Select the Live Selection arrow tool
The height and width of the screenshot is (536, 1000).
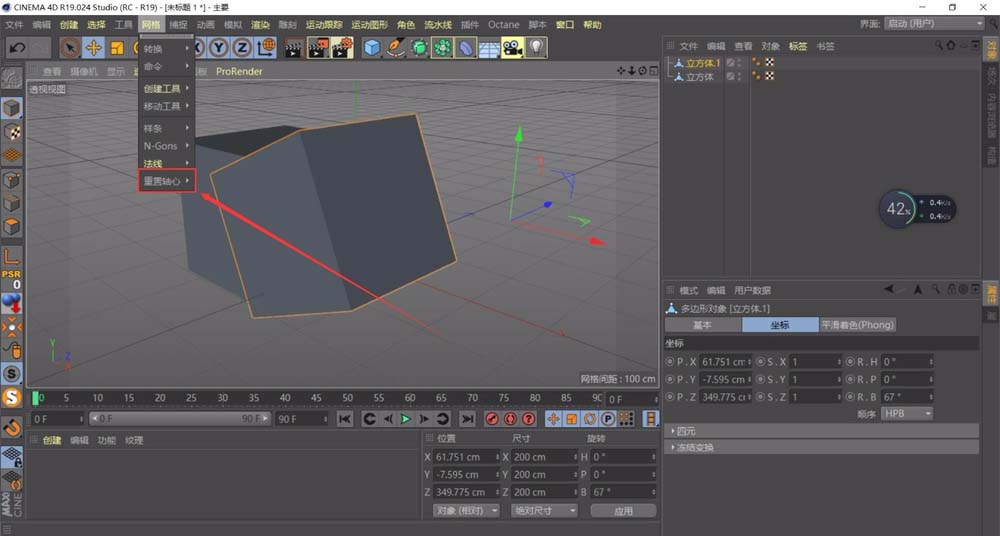click(70, 48)
